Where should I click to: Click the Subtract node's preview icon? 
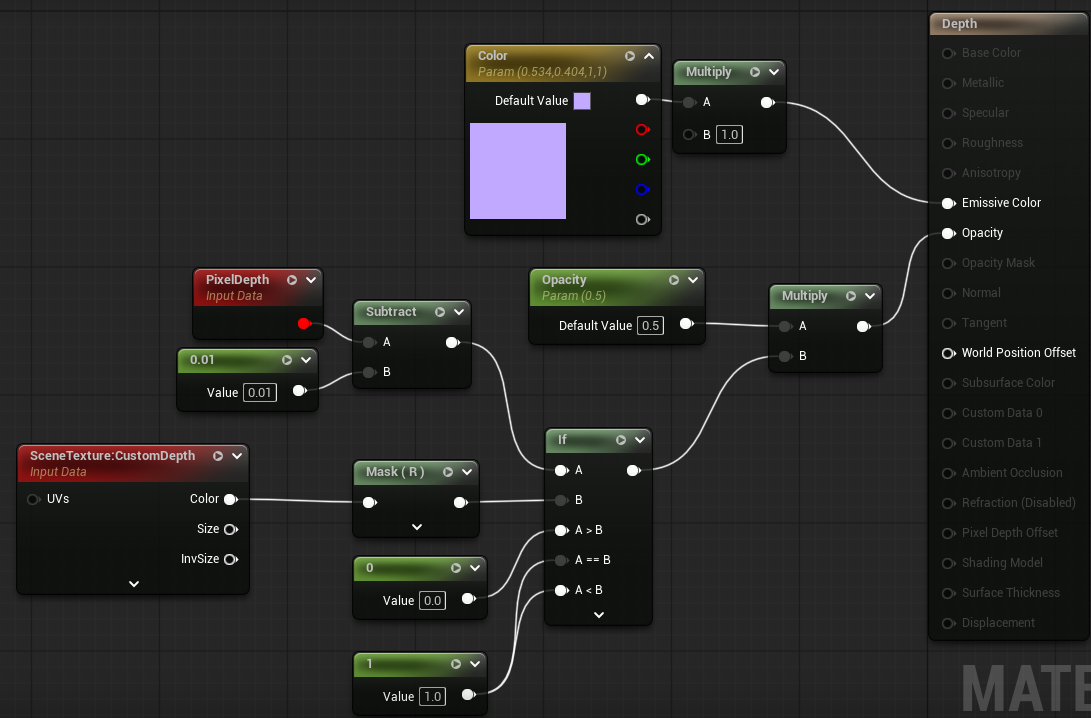(440, 312)
